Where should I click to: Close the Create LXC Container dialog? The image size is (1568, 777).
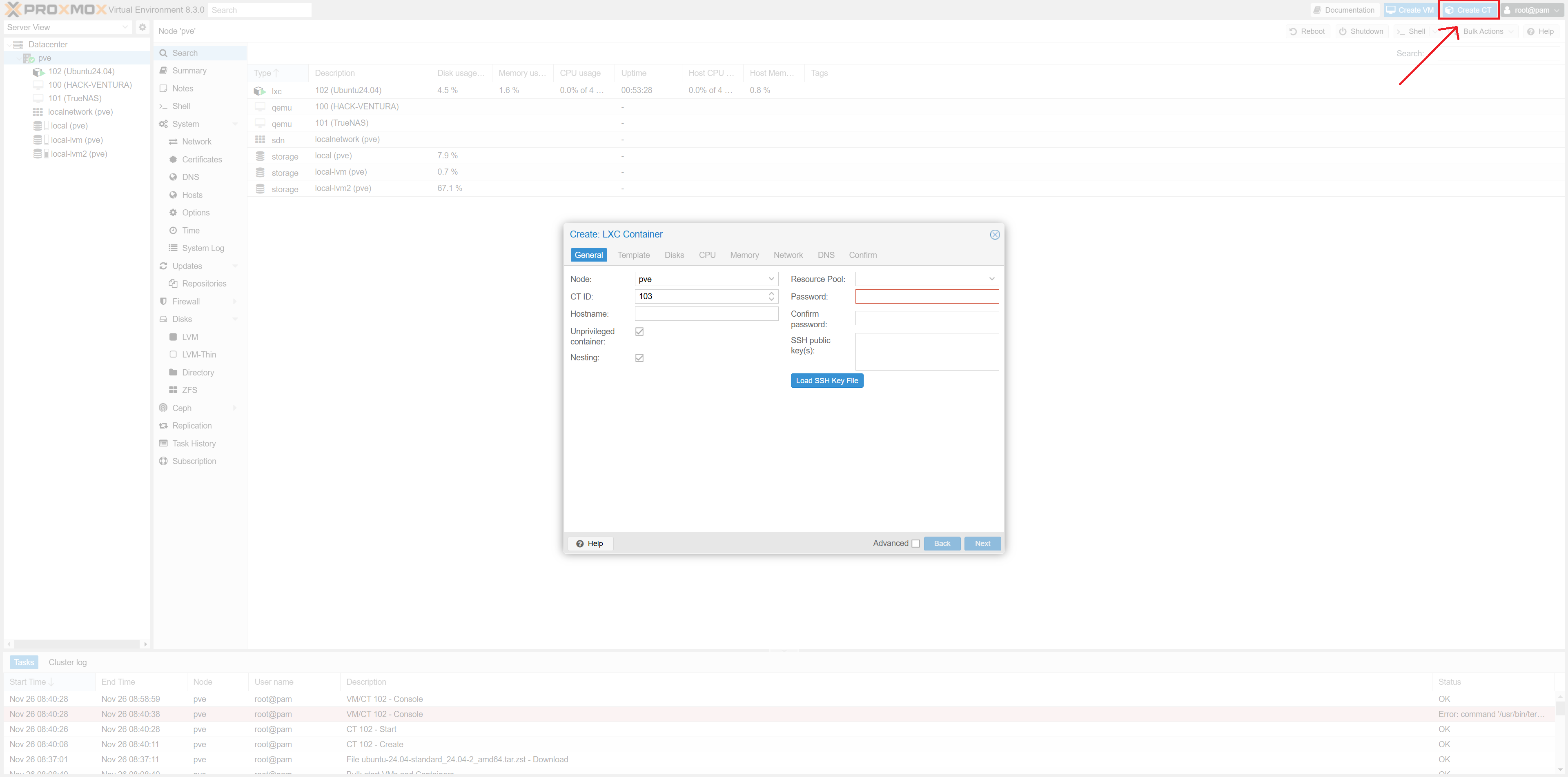(994, 234)
